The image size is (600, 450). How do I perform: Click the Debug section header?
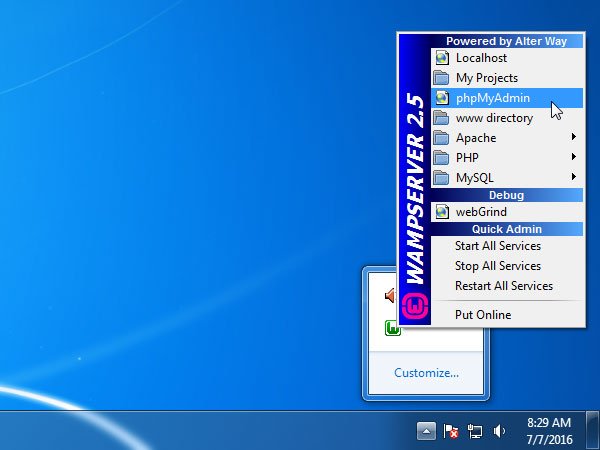click(x=507, y=195)
